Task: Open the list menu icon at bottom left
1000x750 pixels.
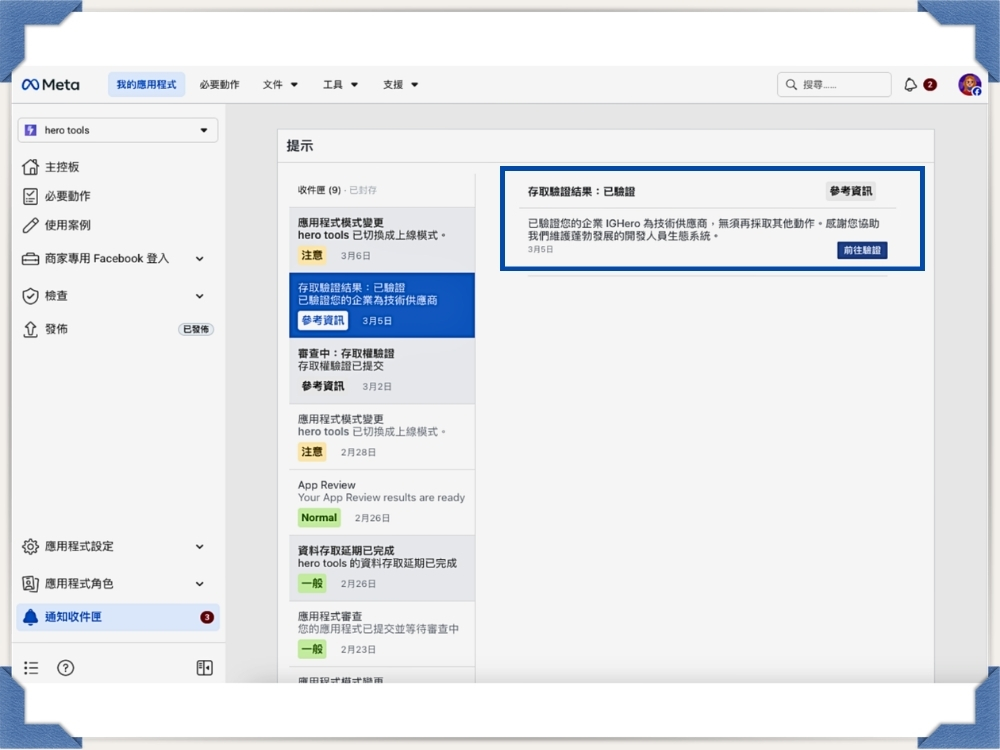Action: coord(31,668)
